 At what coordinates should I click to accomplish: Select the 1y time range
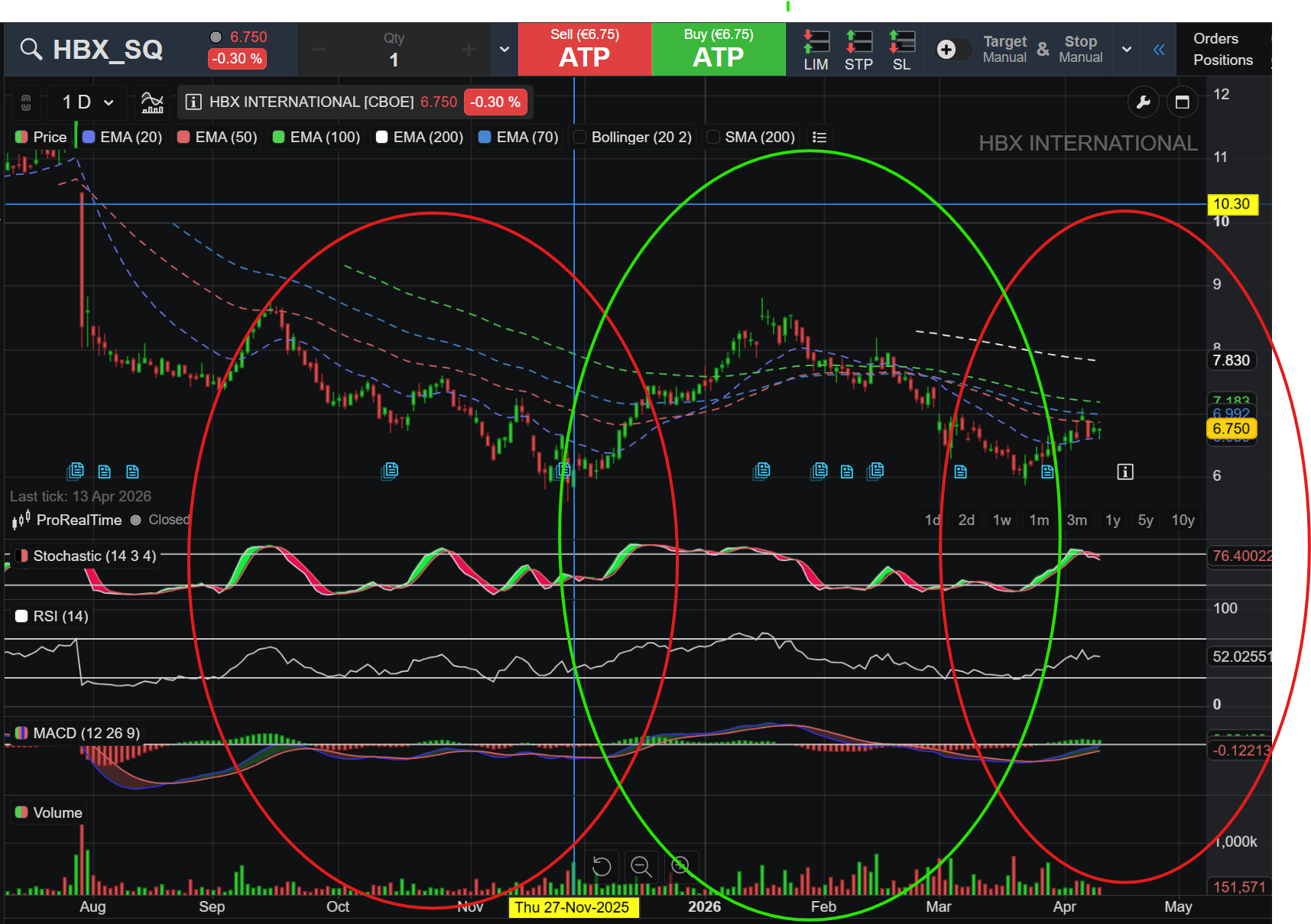[1113, 520]
